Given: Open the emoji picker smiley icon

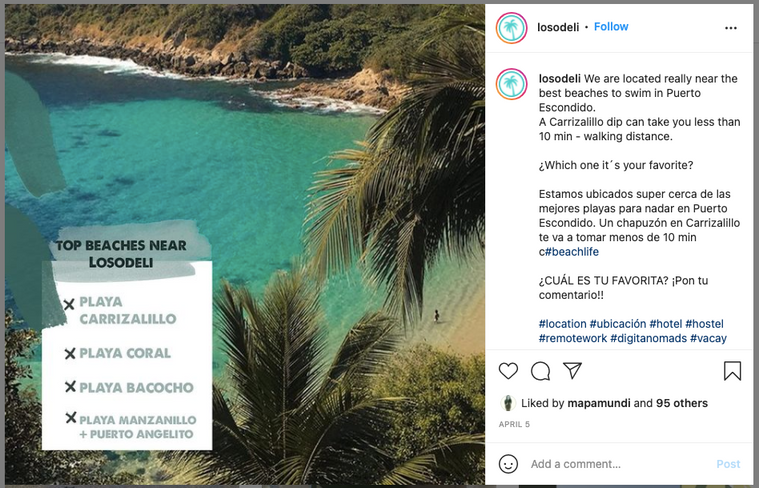Looking at the screenshot, I should [x=508, y=464].
